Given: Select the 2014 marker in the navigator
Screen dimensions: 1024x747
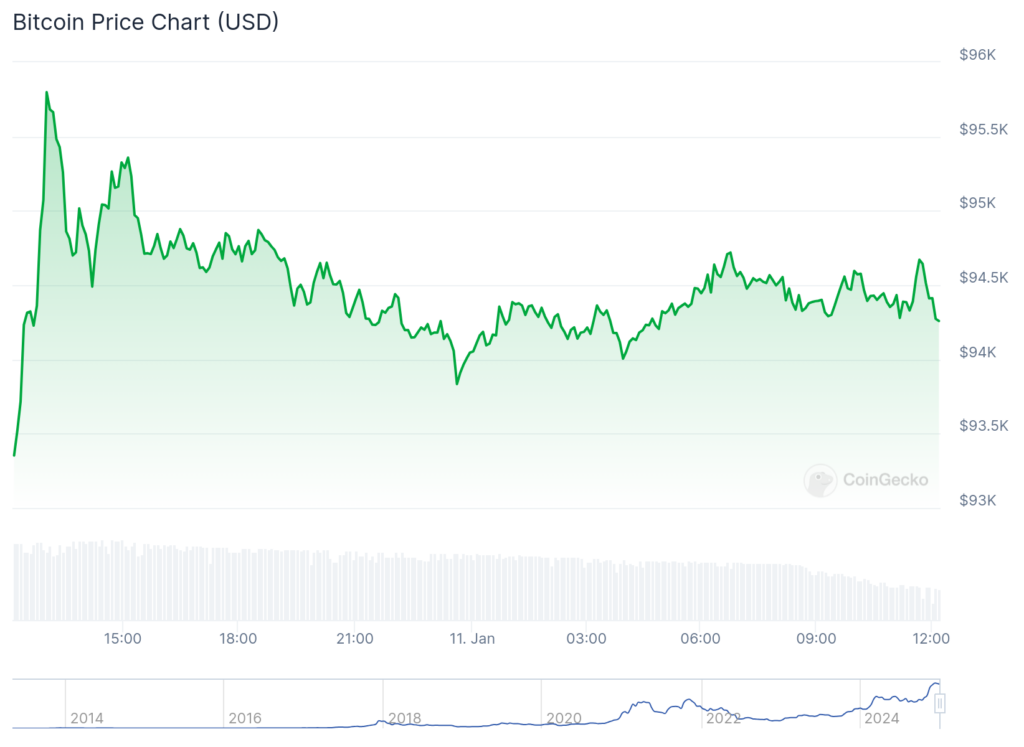Looking at the screenshot, I should (86, 718).
